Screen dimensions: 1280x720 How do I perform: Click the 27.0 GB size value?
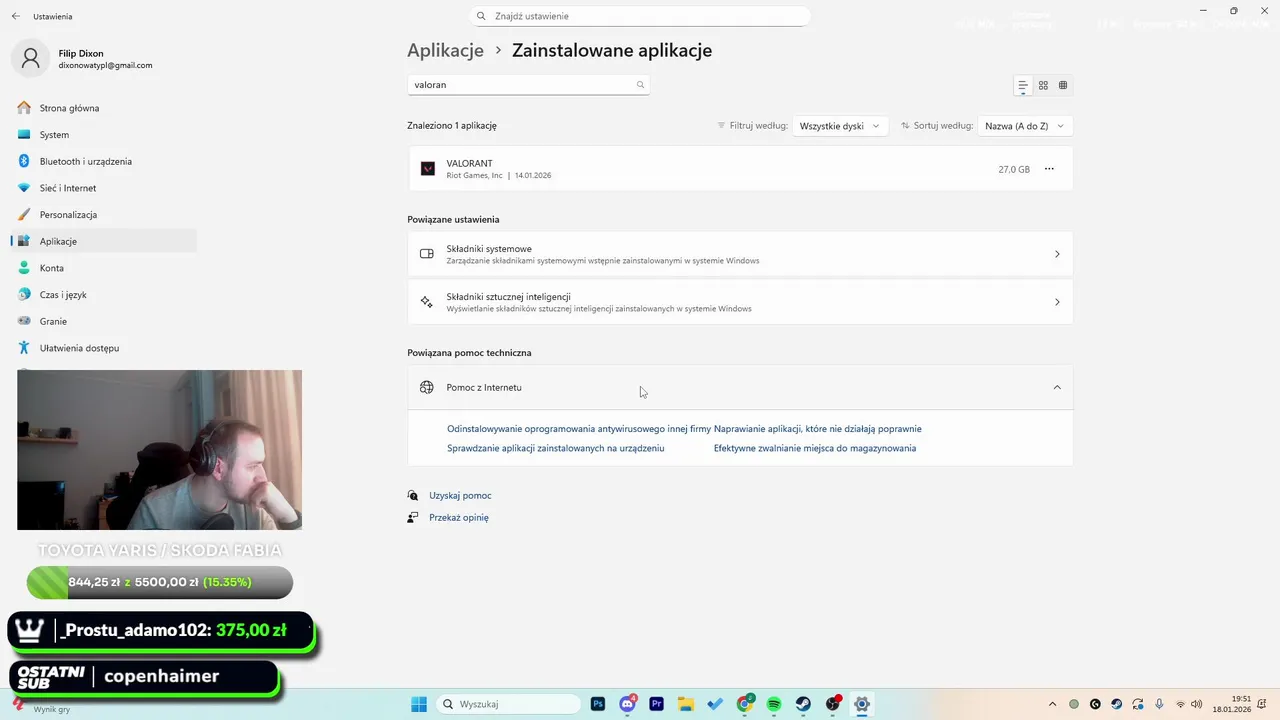[1014, 170]
